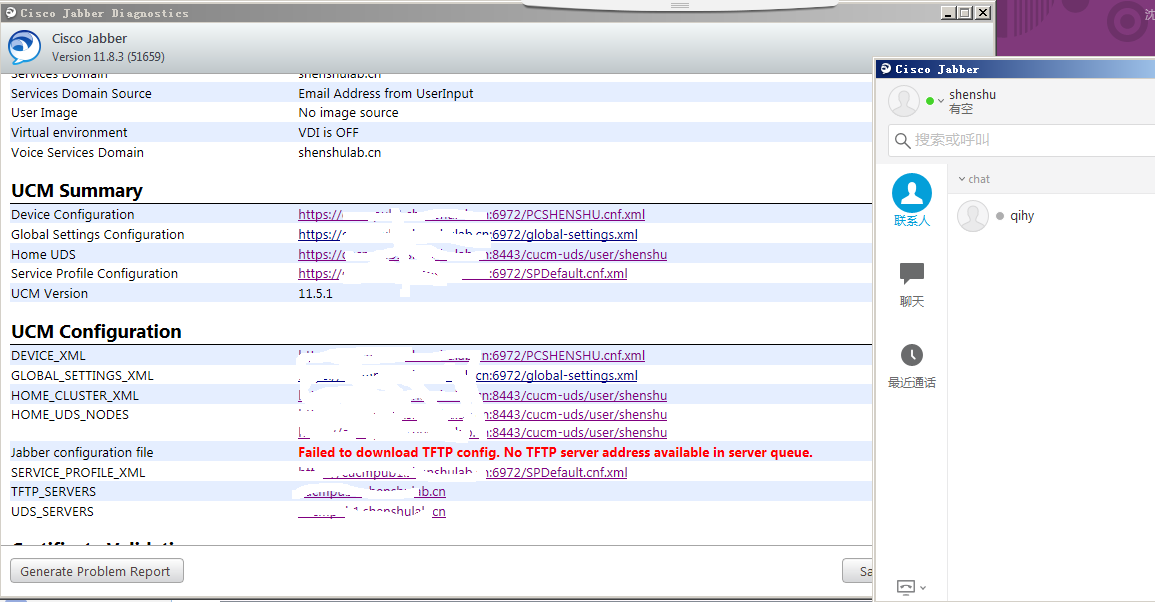Click the UCM Summary heading
Screen dimensions: 1155x602
[x=77, y=190]
